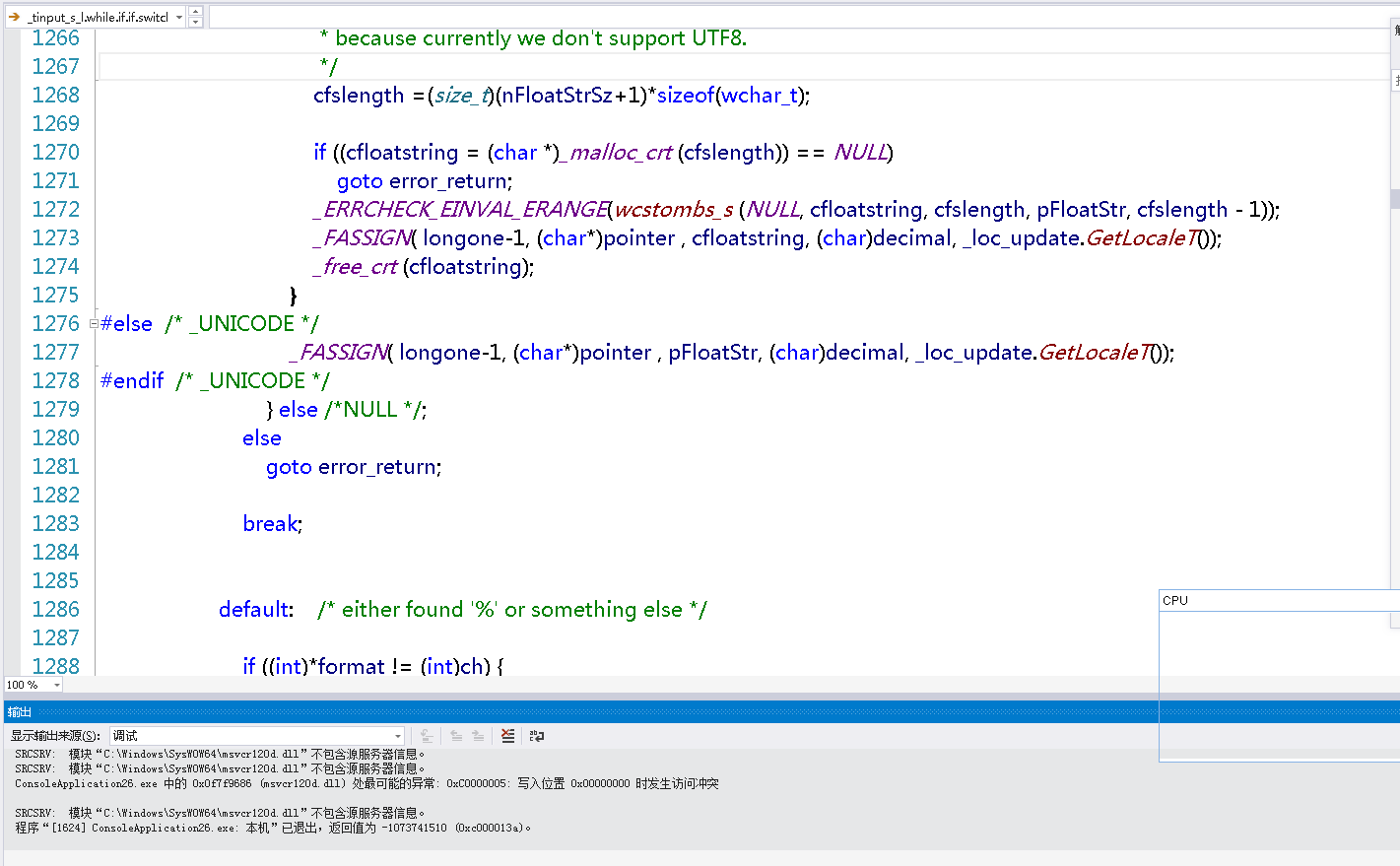
Task: Click #endif directive on line 1278
Action: 132,381
